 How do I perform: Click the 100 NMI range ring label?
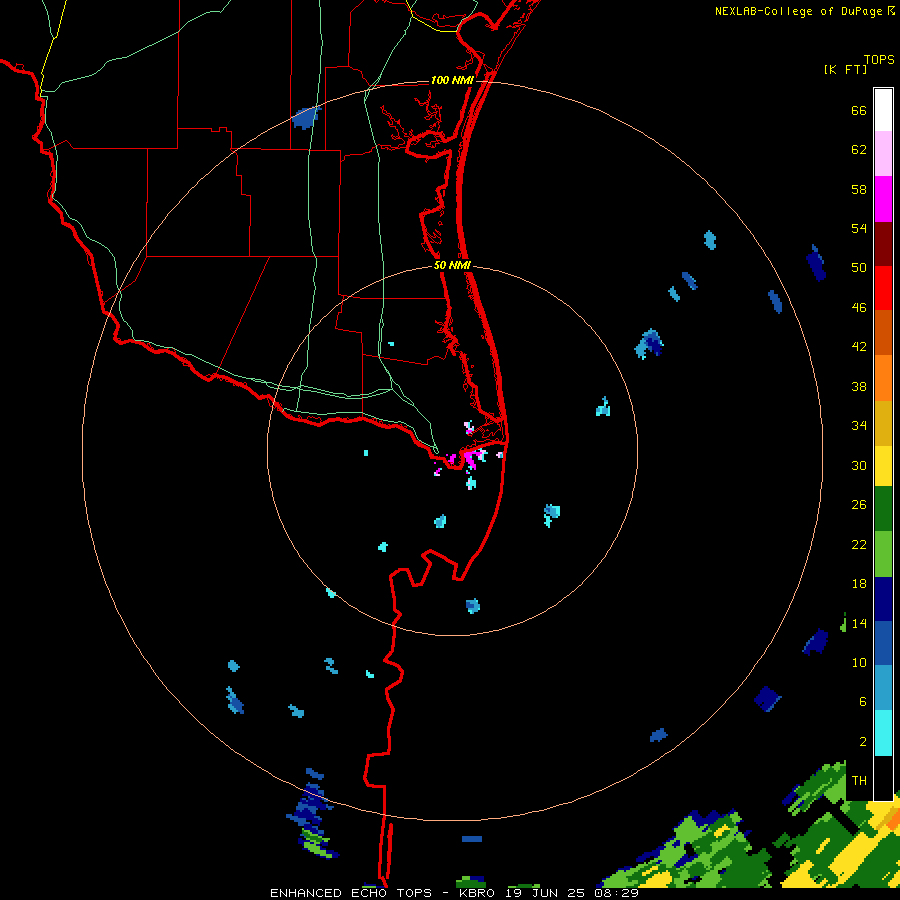452,80
